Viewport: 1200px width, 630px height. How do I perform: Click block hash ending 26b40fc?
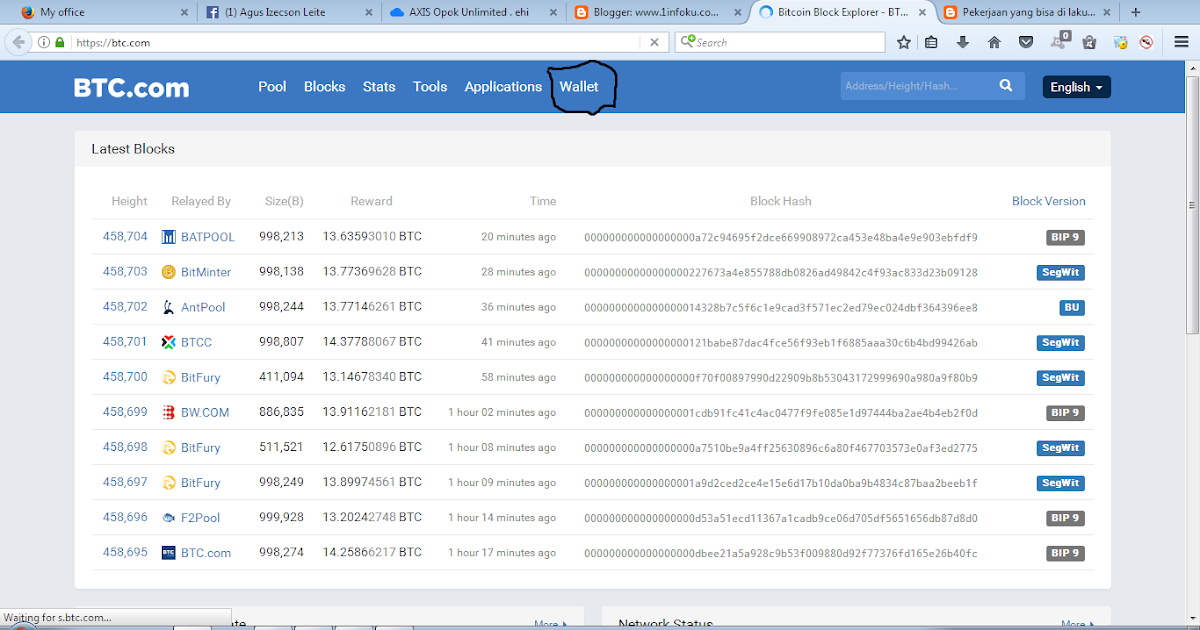pyautogui.click(x=781, y=553)
